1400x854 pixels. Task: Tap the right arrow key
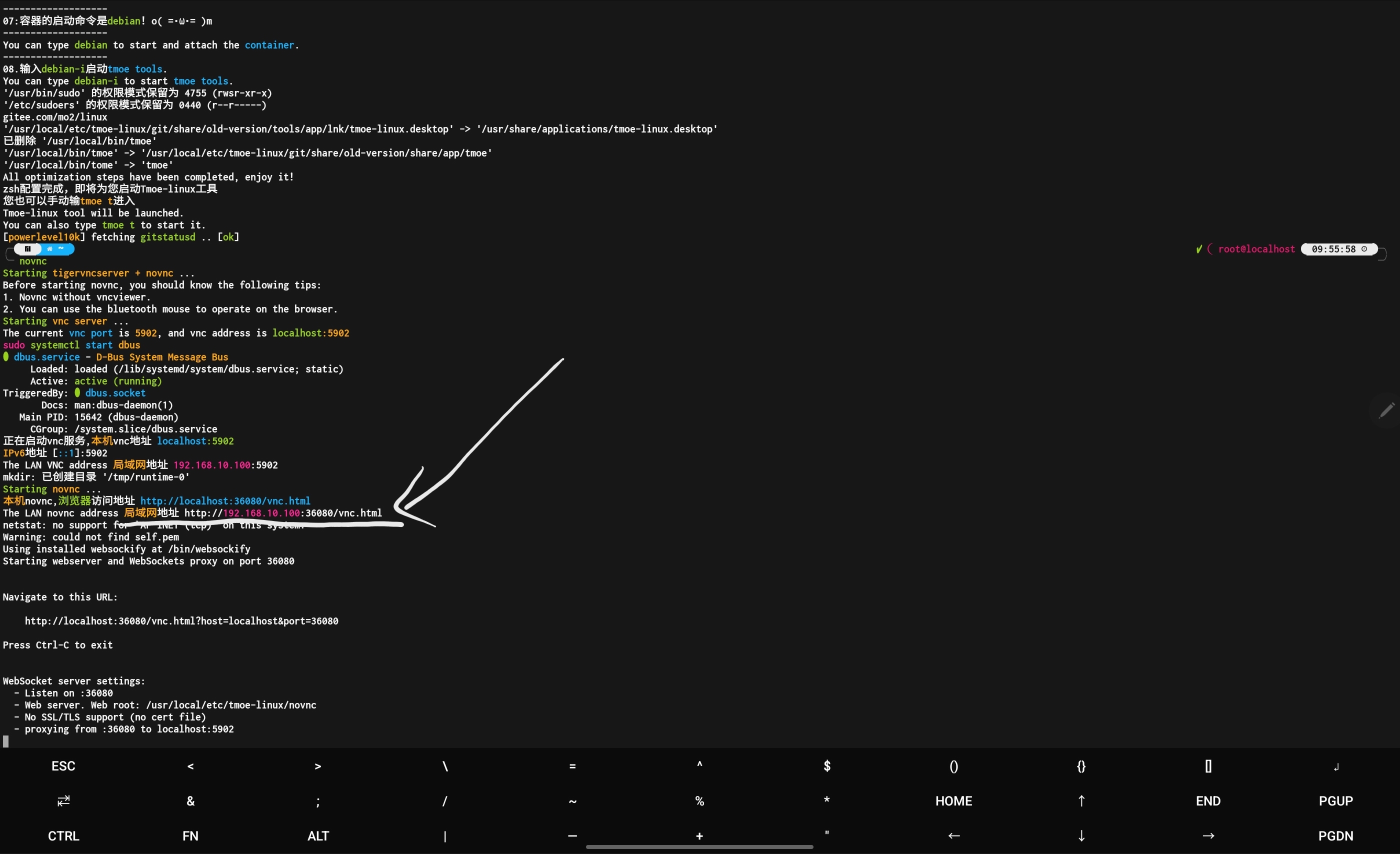coord(1208,835)
